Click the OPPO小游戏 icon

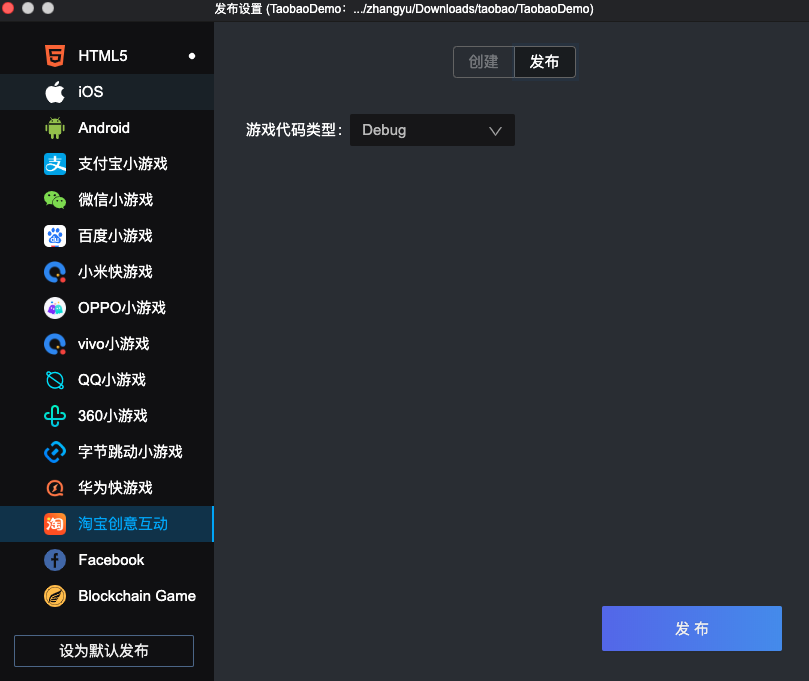click(x=55, y=308)
